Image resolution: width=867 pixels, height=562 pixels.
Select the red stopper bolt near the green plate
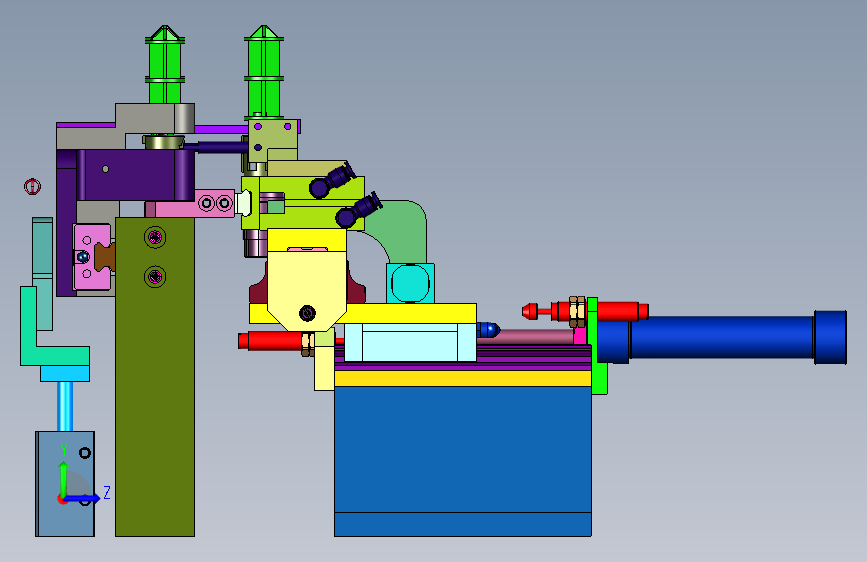tap(585, 311)
